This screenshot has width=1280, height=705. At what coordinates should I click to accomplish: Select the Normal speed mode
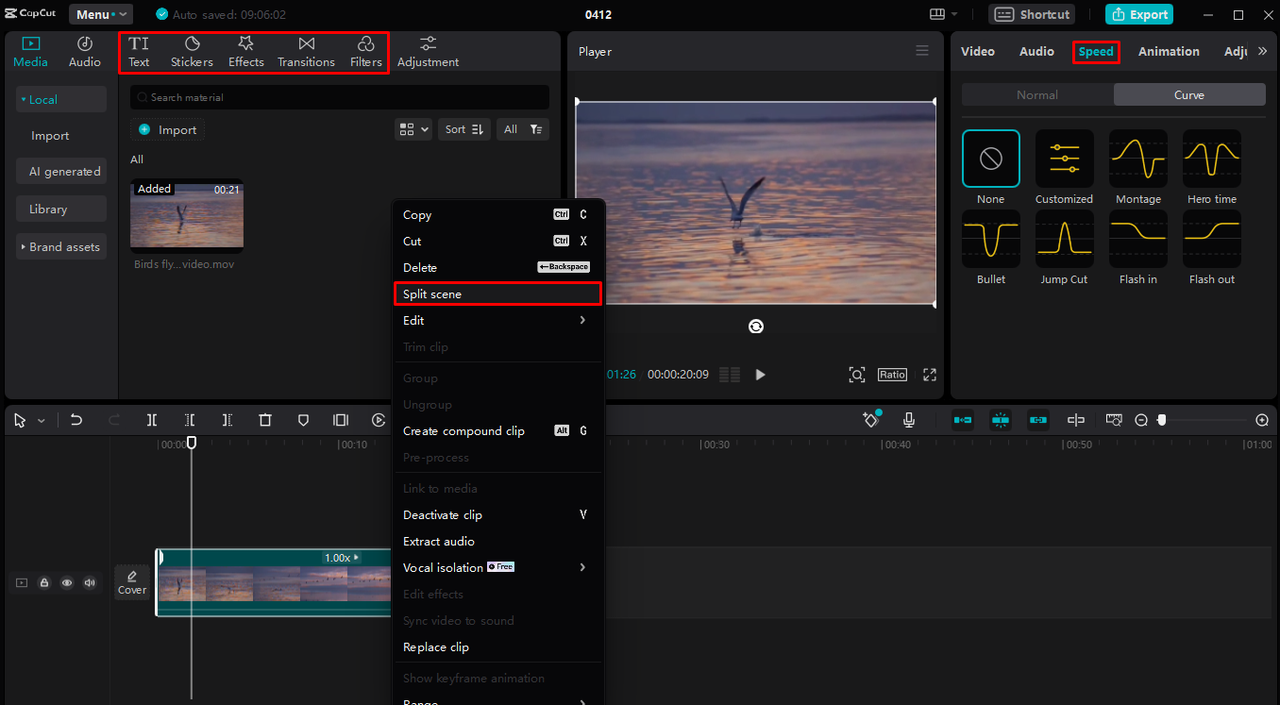pos(1037,95)
